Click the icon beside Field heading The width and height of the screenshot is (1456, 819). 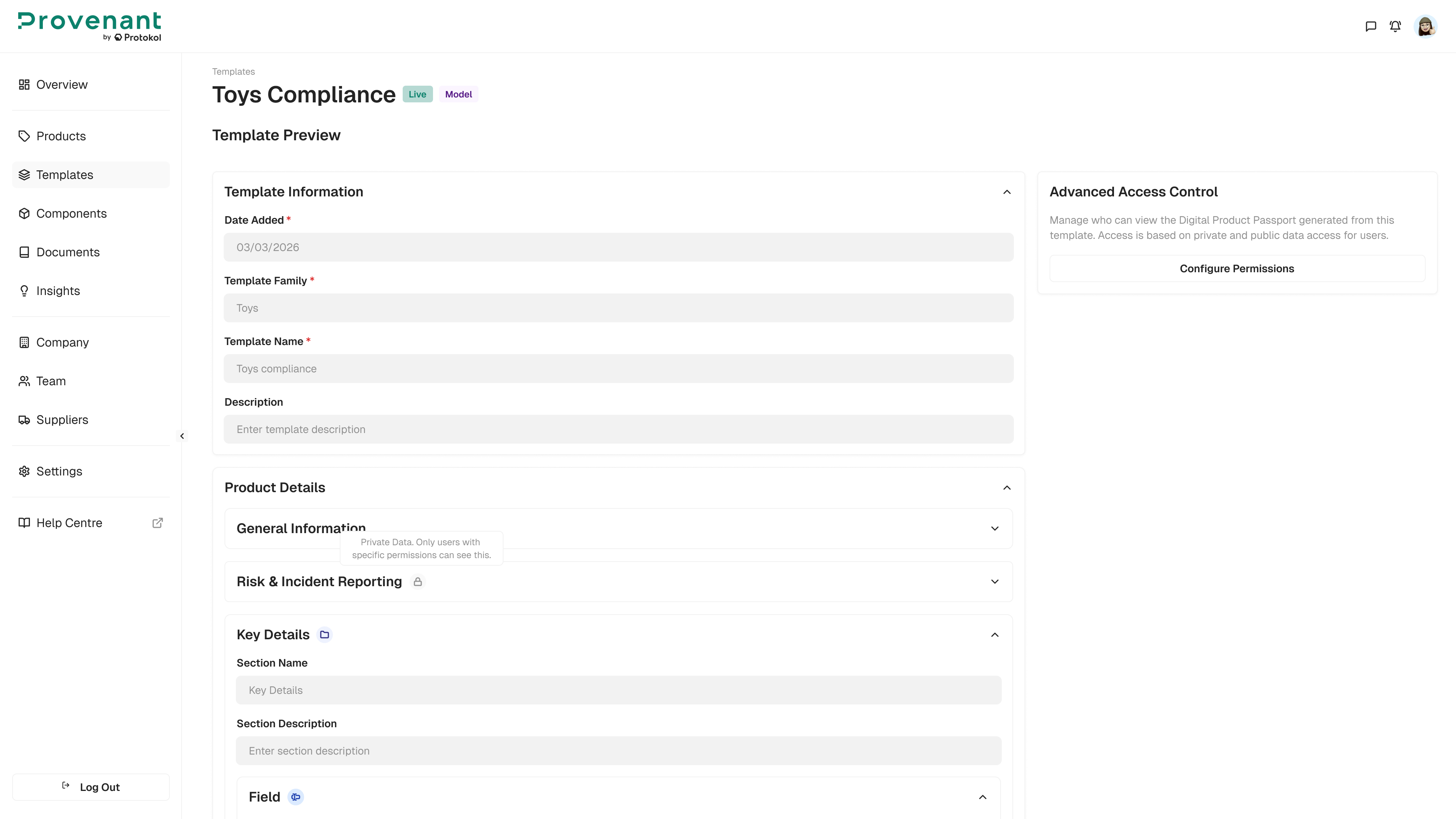click(x=296, y=797)
